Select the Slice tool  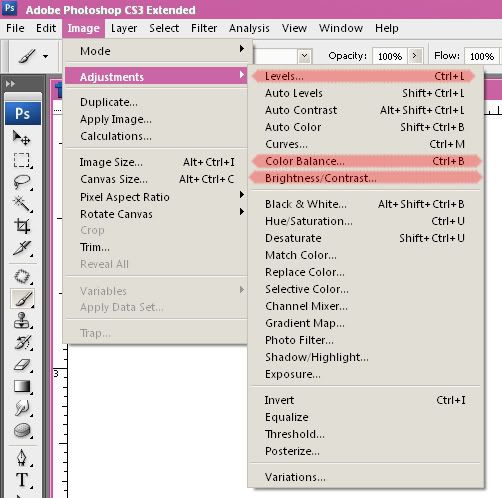[x=22, y=248]
